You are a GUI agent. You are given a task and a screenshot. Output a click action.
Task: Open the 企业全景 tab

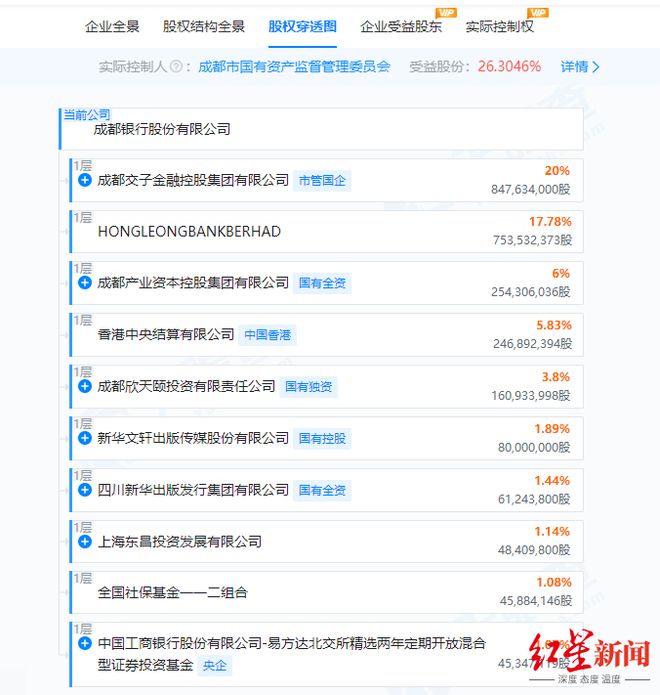coord(112,27)
